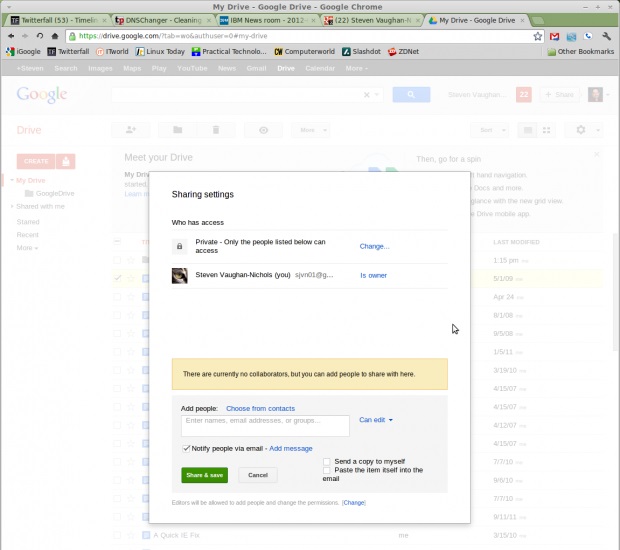Image resolution: width=620 pixels, height=550 pixels.
Task: Open the Linux Today bookmark
Action: point(160,51)
